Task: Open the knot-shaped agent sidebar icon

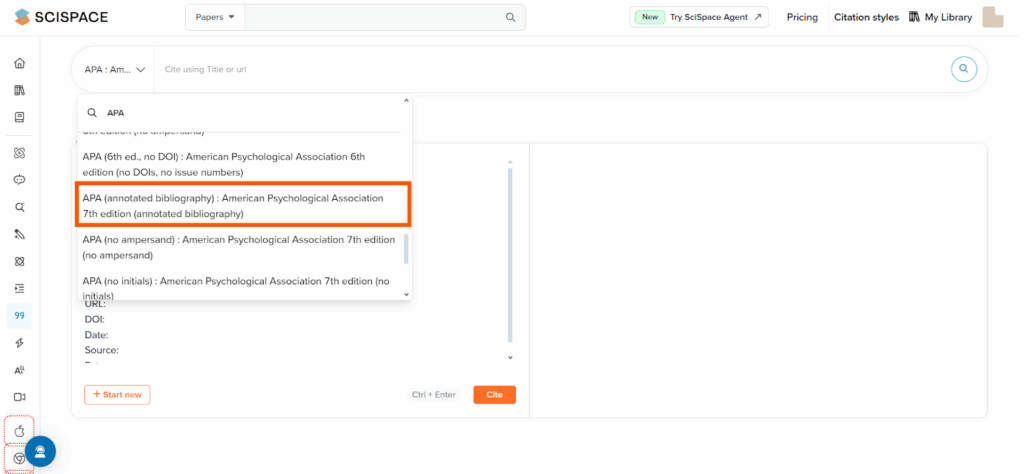Action: [20, 153]
